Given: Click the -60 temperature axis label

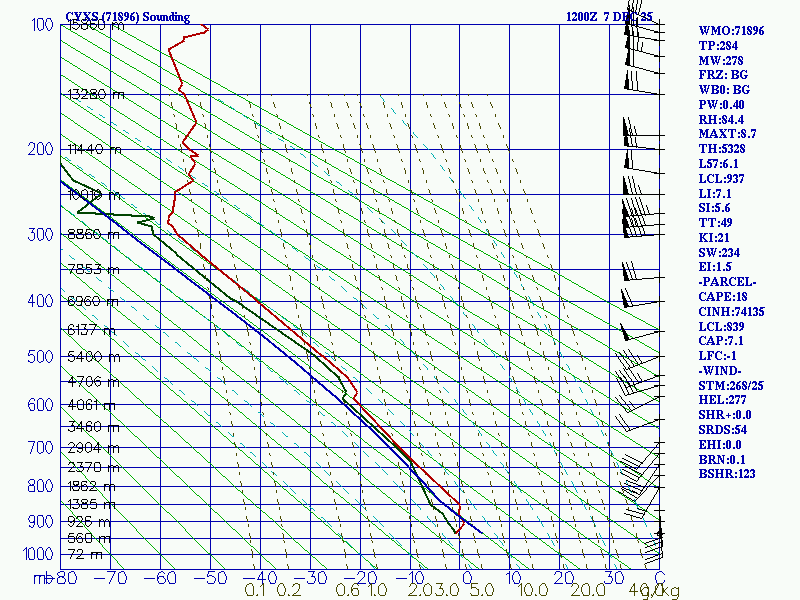Looking at the screenshot, I should tap(160, 578).
